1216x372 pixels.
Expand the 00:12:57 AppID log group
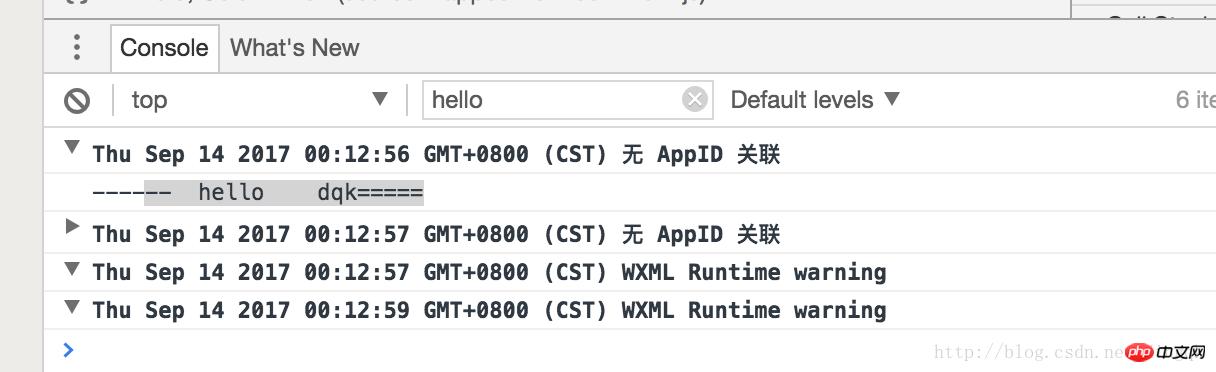click(71, 226)
